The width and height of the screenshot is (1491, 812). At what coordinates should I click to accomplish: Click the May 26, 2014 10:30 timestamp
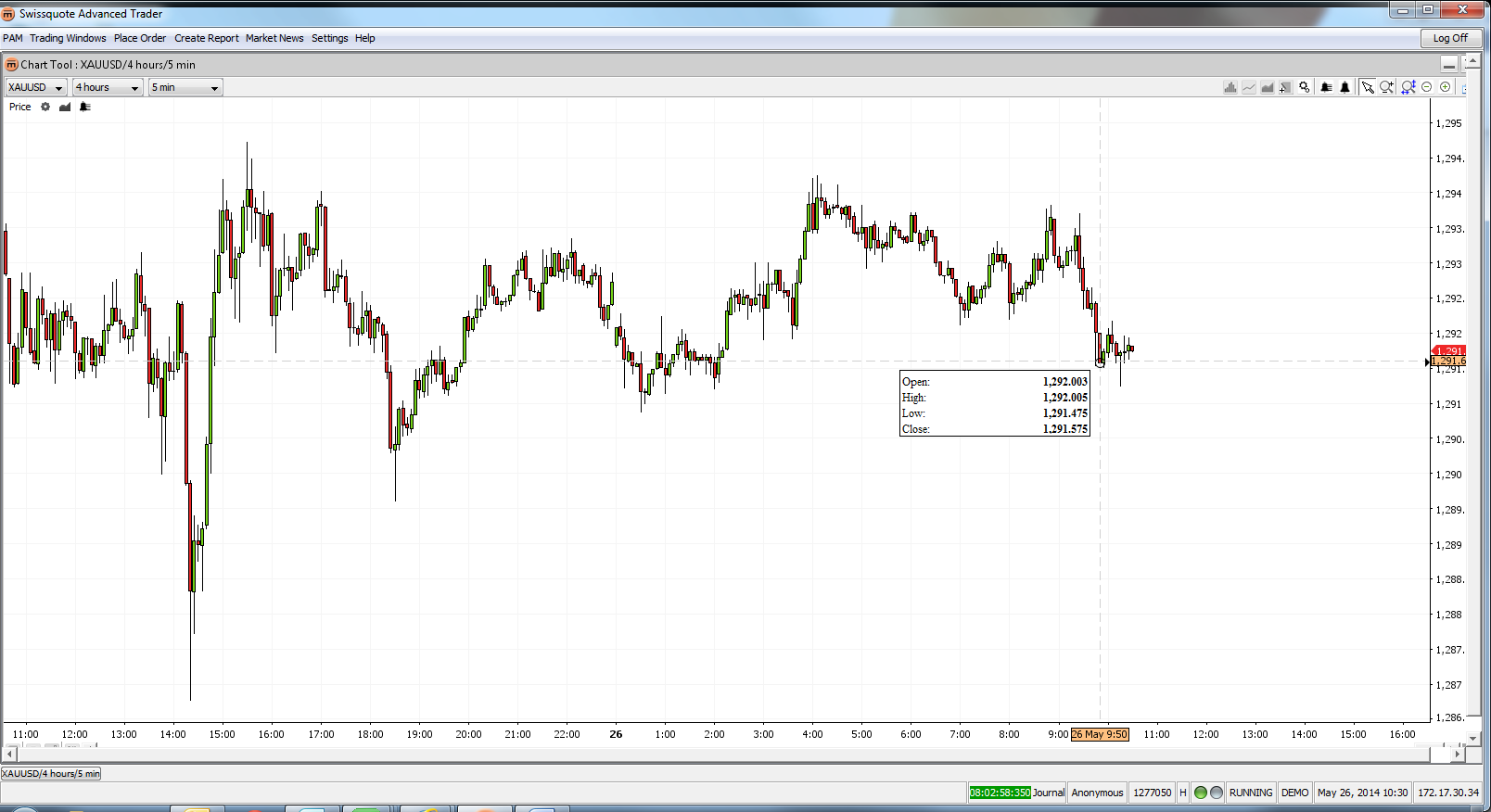click(x=1362, y=793)
